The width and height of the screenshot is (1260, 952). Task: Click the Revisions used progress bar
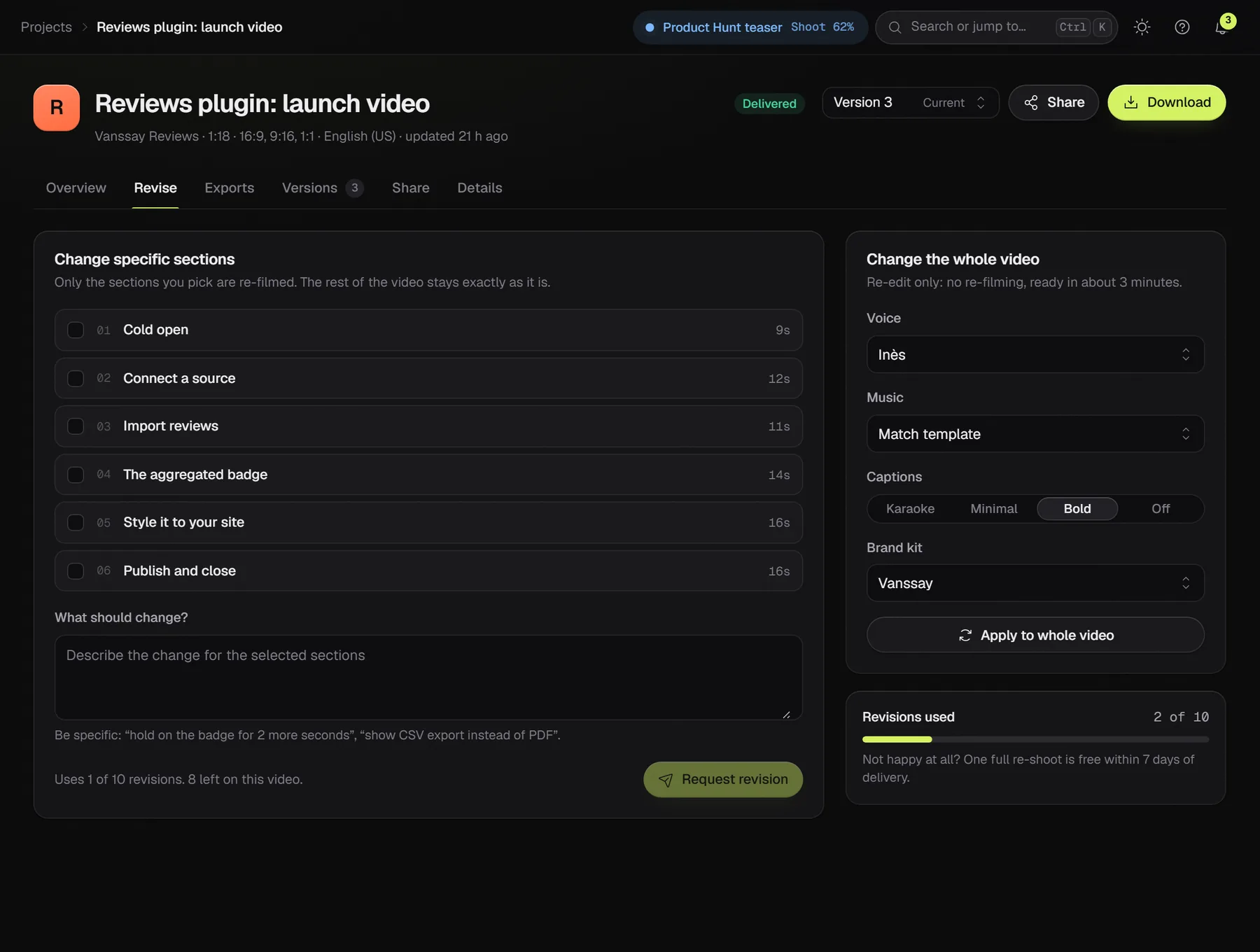[x=1035, y=739]
